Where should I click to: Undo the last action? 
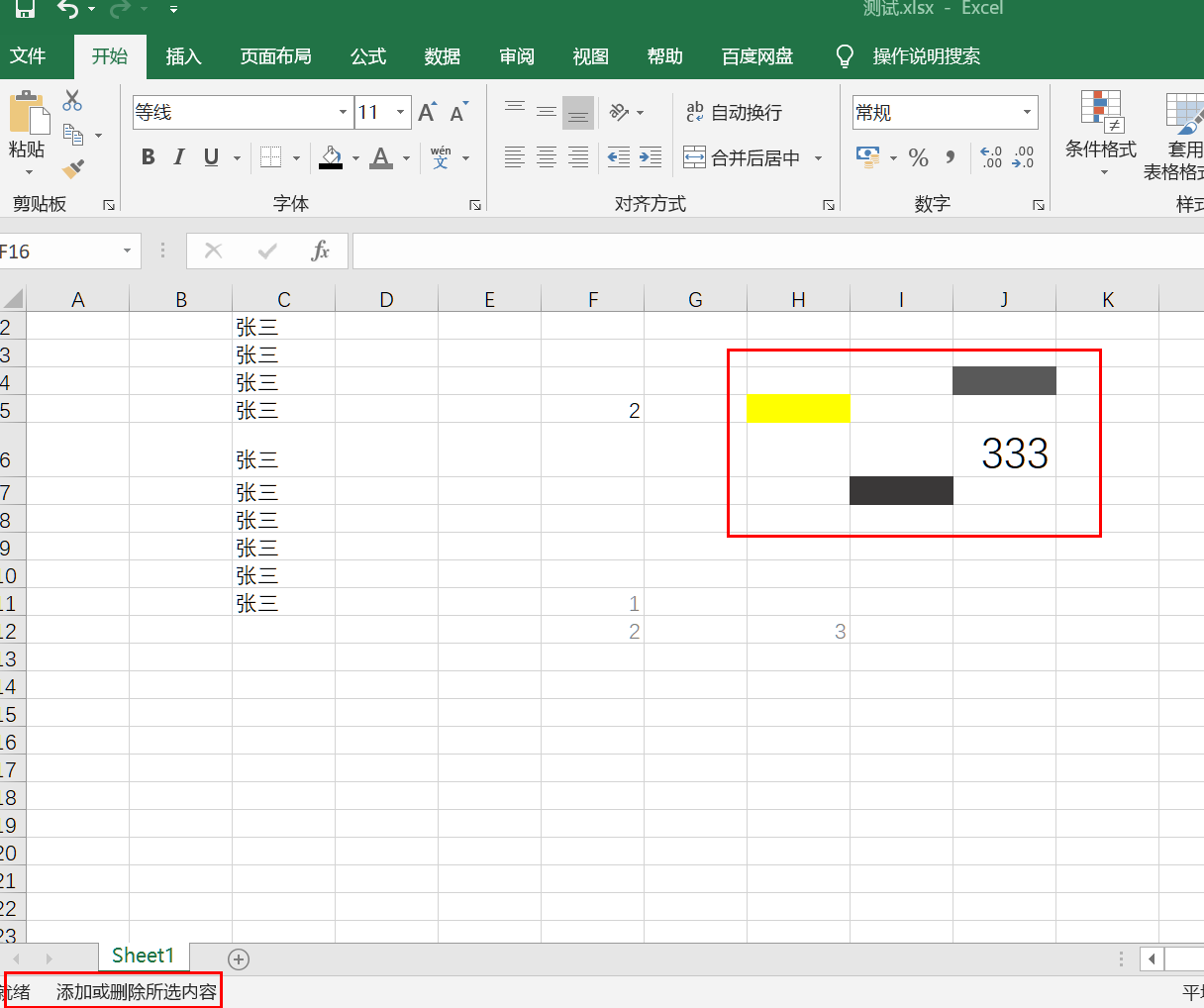[67, 9]
